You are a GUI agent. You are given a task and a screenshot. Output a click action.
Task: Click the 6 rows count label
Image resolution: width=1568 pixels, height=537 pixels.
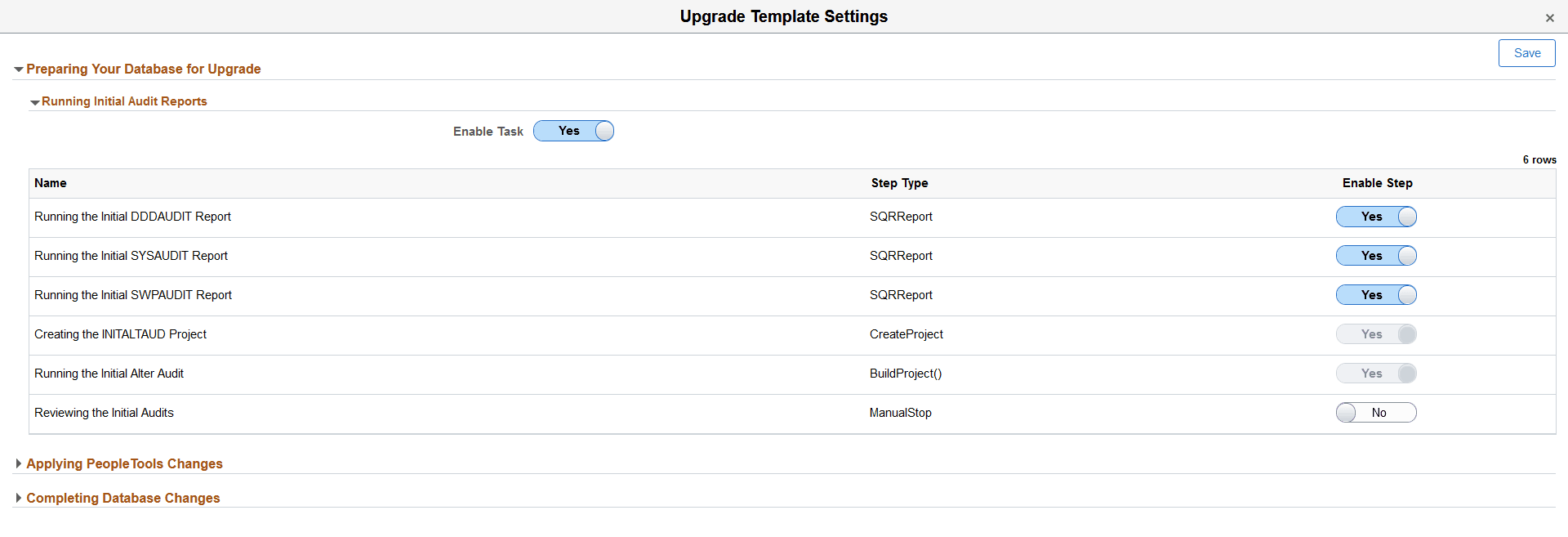point(1539,160)
